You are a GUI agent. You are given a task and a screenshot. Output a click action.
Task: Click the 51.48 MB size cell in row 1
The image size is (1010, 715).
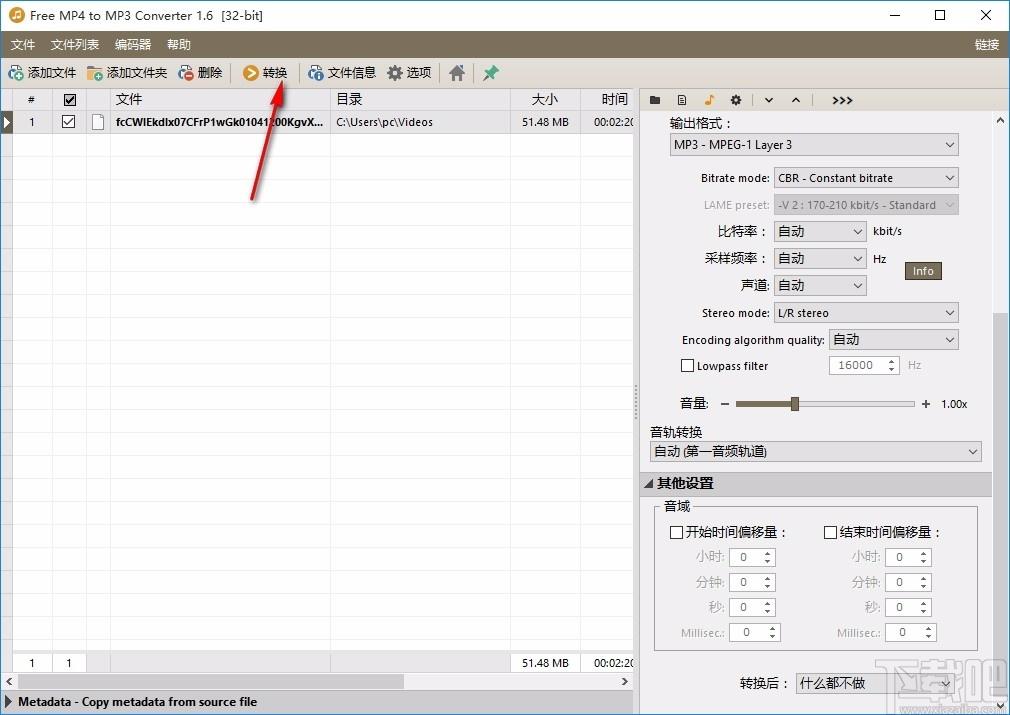[x=545, y=122]
